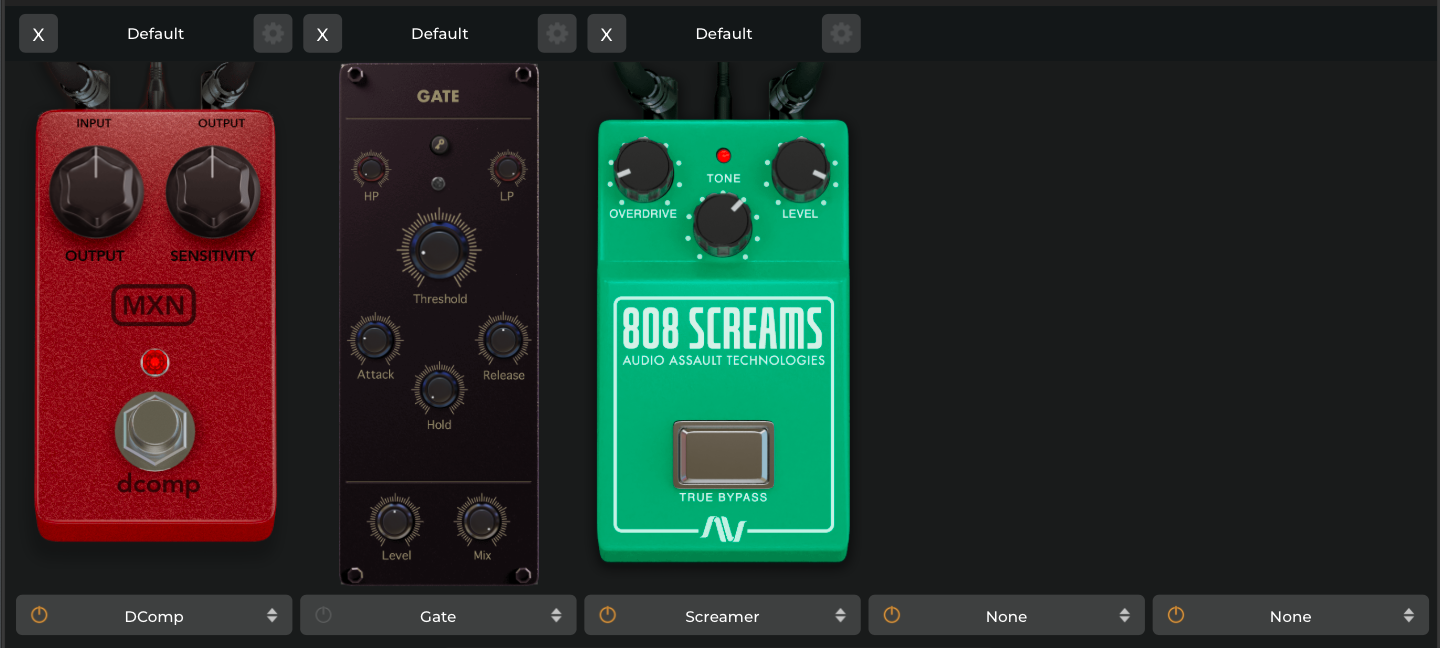Open settings gear for the Gate module
The image size is (1440, 648).
(557, 34)
